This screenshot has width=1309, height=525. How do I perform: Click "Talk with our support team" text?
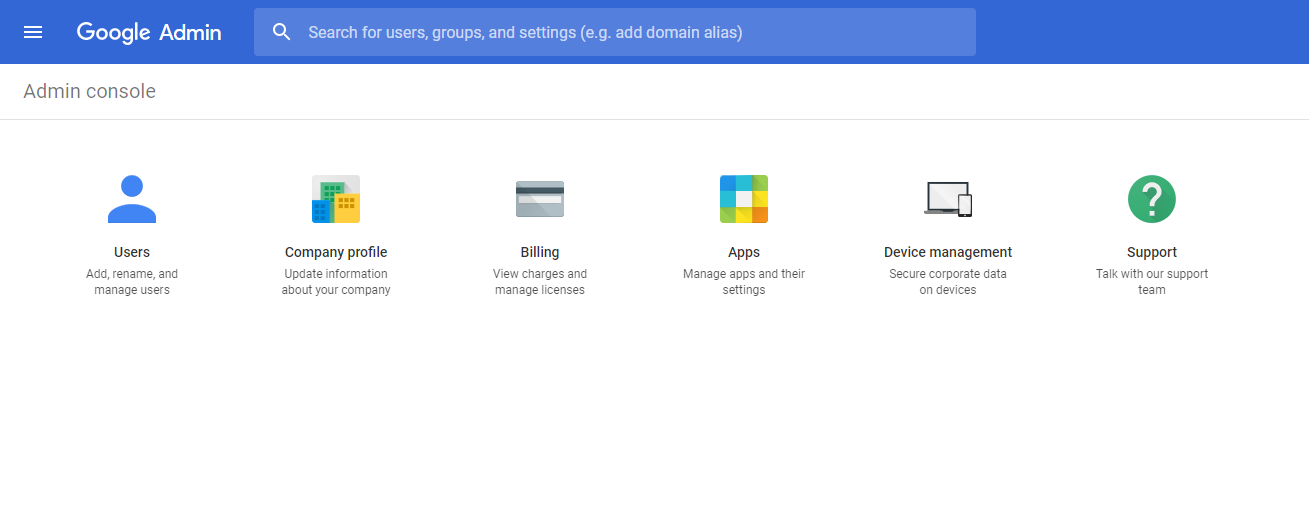[1152, 282]
